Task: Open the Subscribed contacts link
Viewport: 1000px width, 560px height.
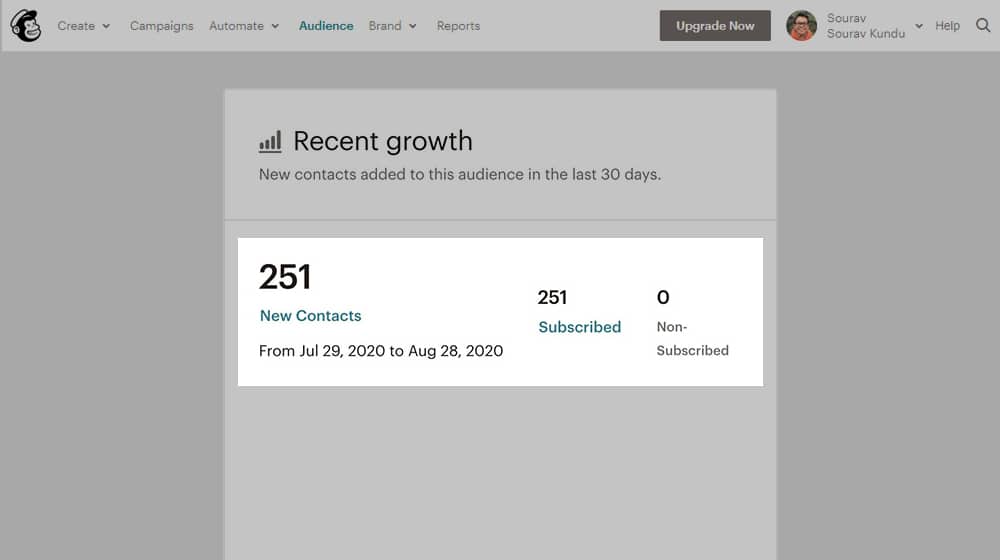Action: click(579, 327)
